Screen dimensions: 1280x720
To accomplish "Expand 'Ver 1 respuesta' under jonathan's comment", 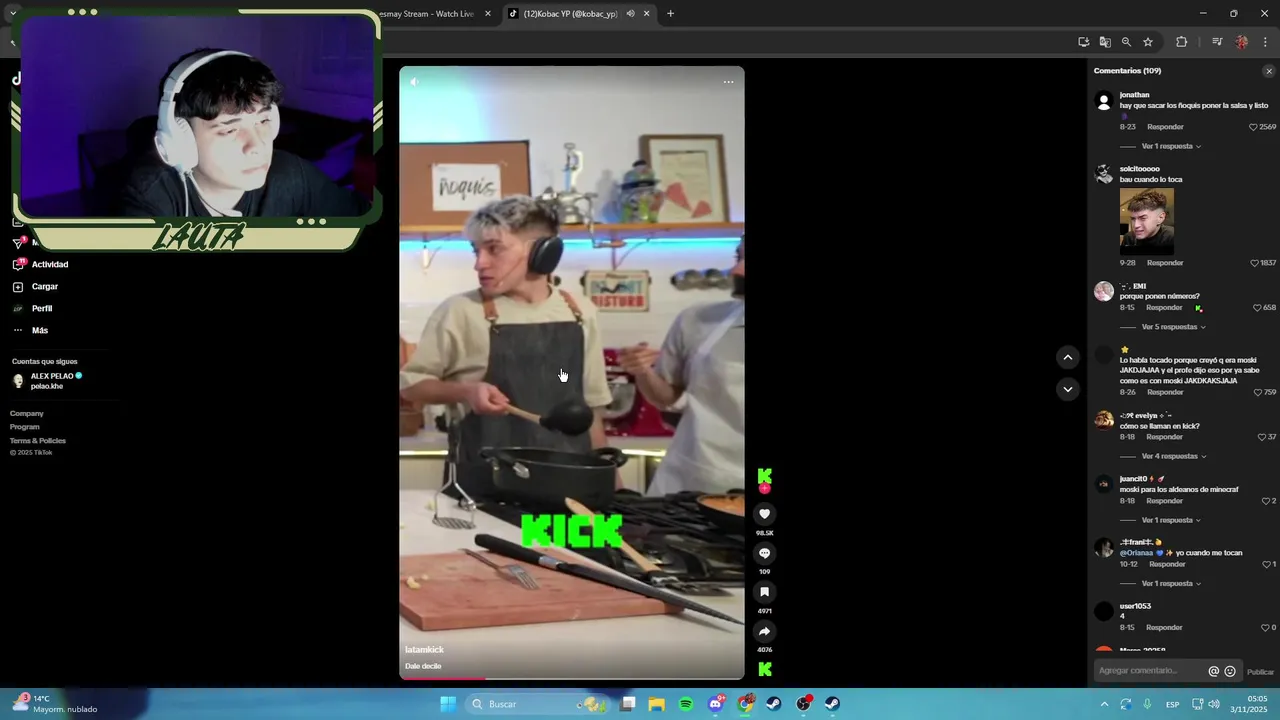I will pyautogui.click(x=1171, y=146).
